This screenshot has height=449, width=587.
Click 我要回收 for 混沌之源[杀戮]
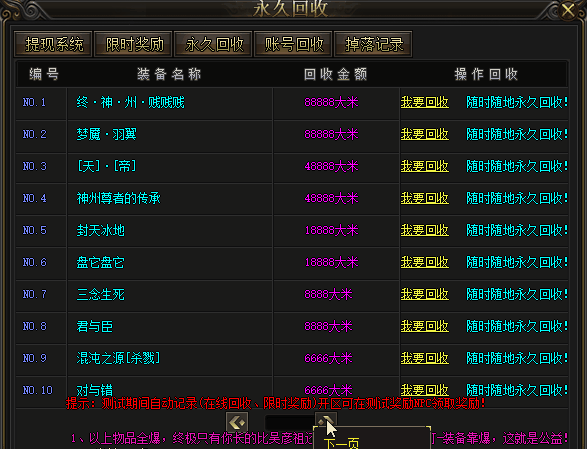pyautogui.click(x=425, y=358)
